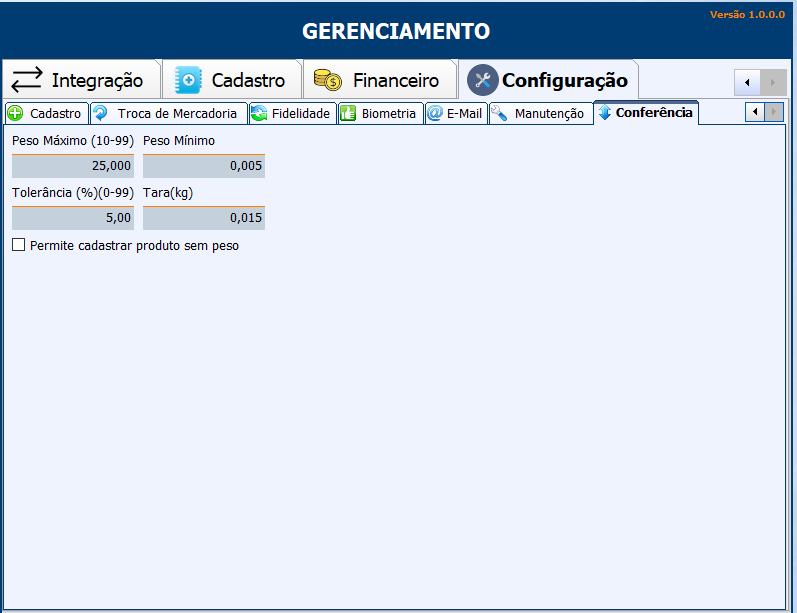Switch to the Conferência sub-tab
The width and height of the screenshot is (797, 613).
(x=645, y=112)
